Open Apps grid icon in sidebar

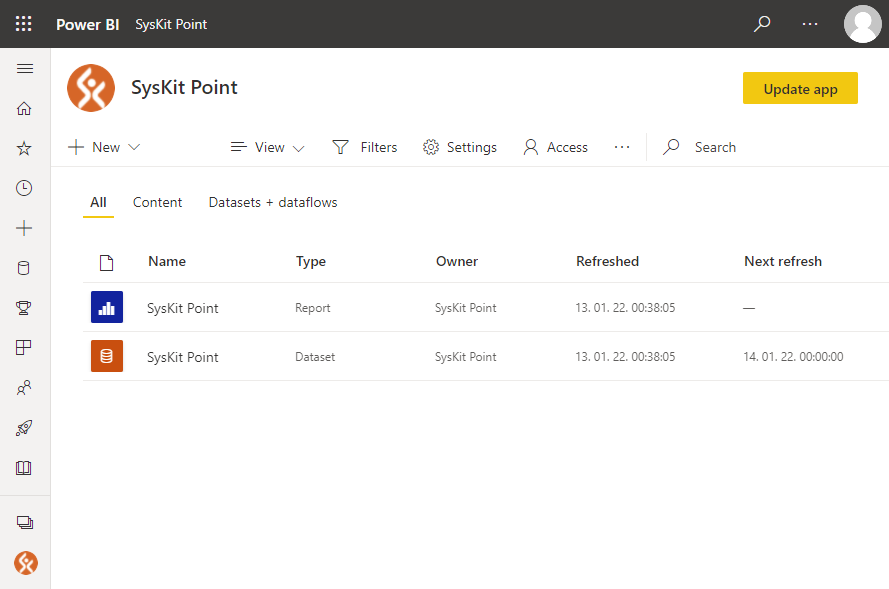tap(24, 348)
